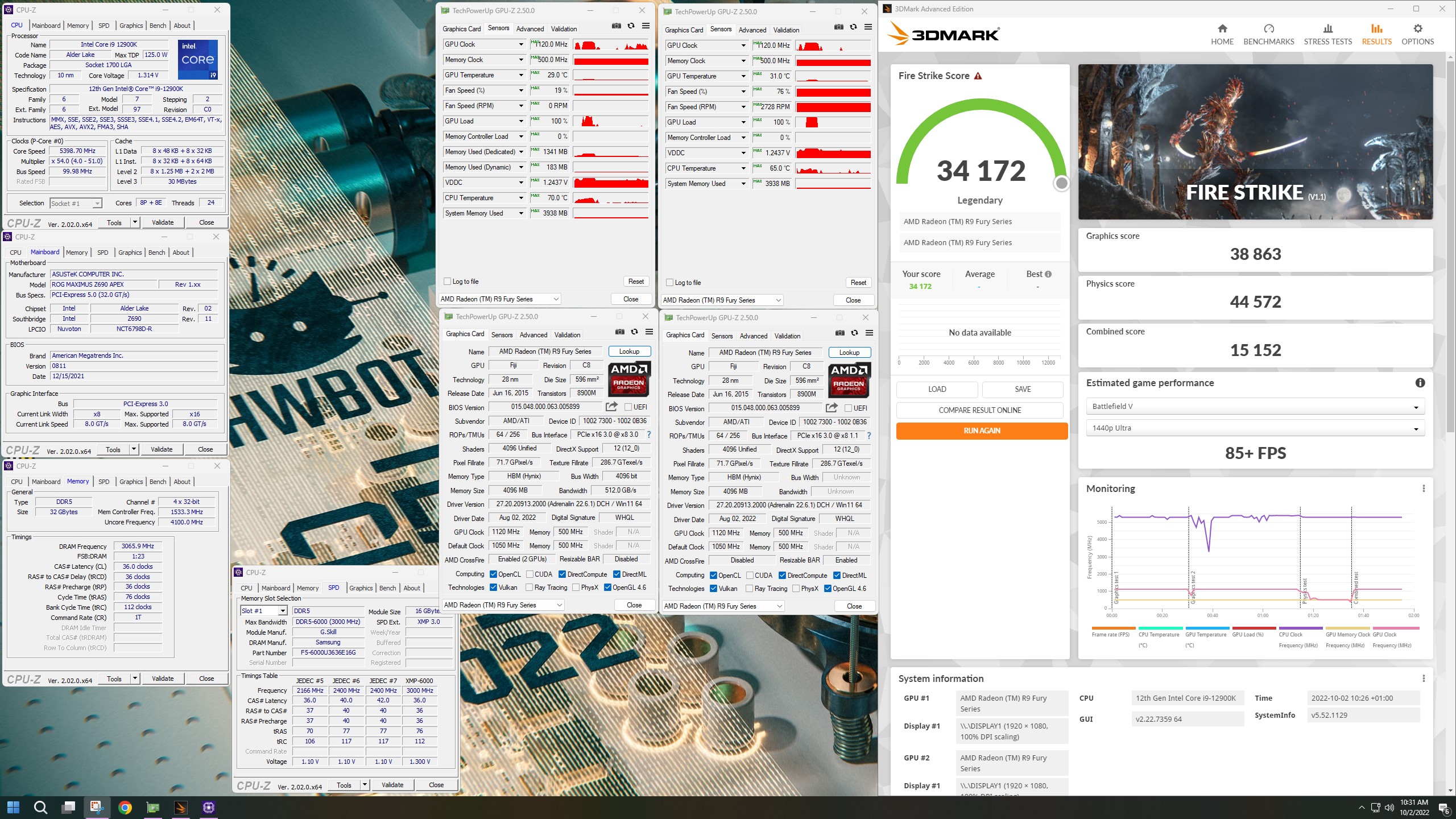
Task: Open Windows Start menu
Action: click(13, 807)
